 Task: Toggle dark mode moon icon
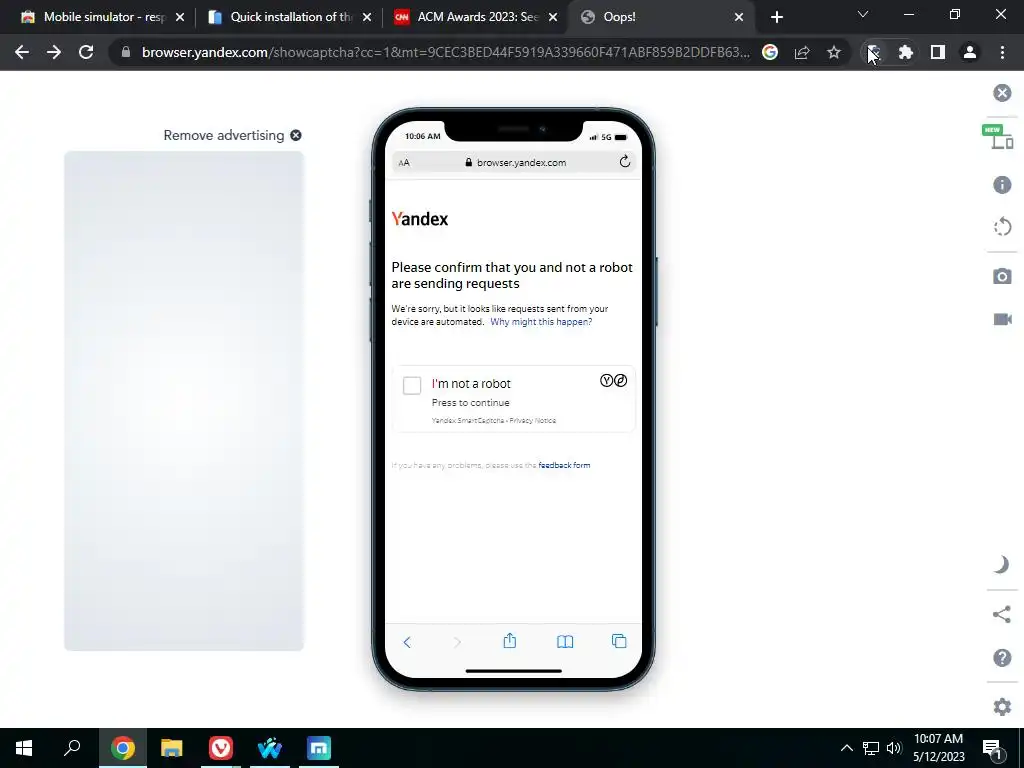pos(1002,564)
